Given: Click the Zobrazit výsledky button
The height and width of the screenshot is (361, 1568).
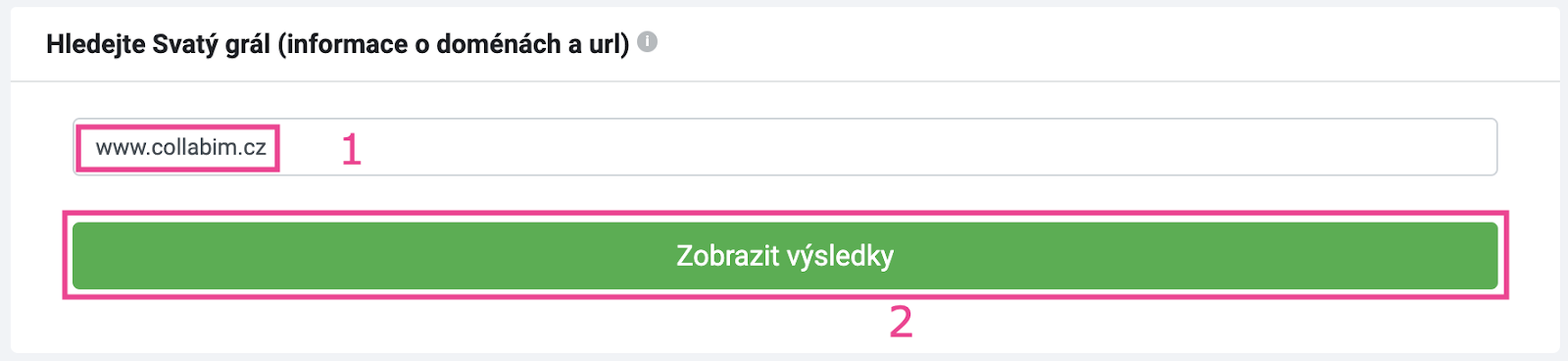Looking at the screenshot, I should point(785,255).
